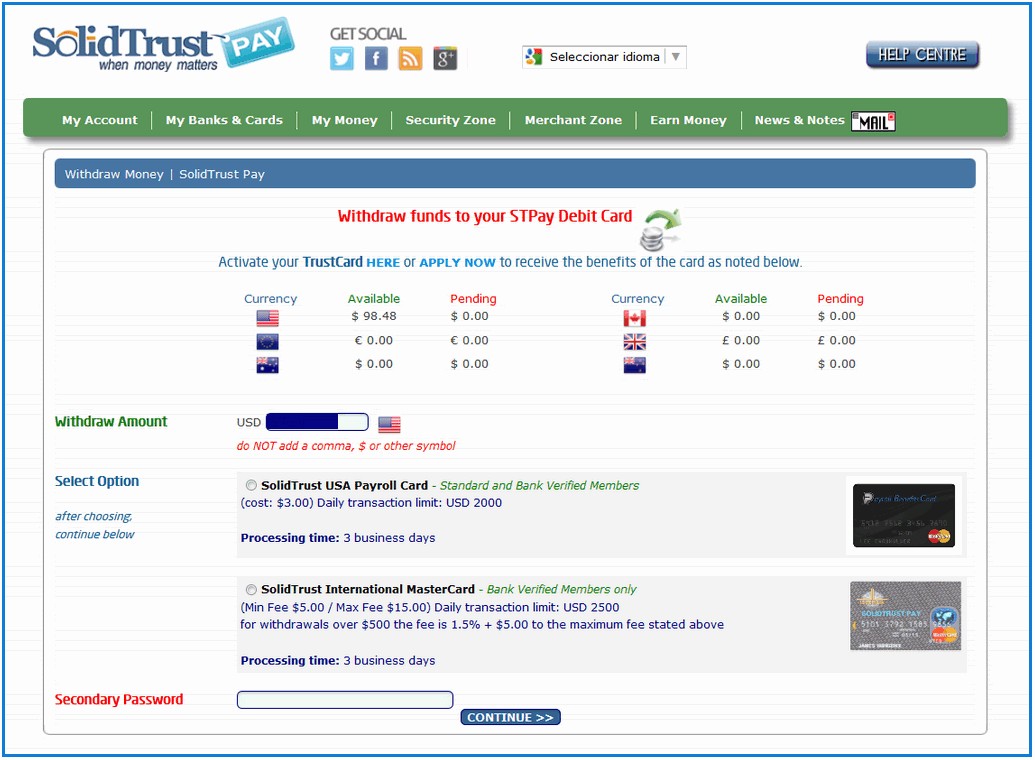Click the Australian flag icon
Viewport: 1035px width, 760px height.
pyautogui.click(x=267, y=365)
